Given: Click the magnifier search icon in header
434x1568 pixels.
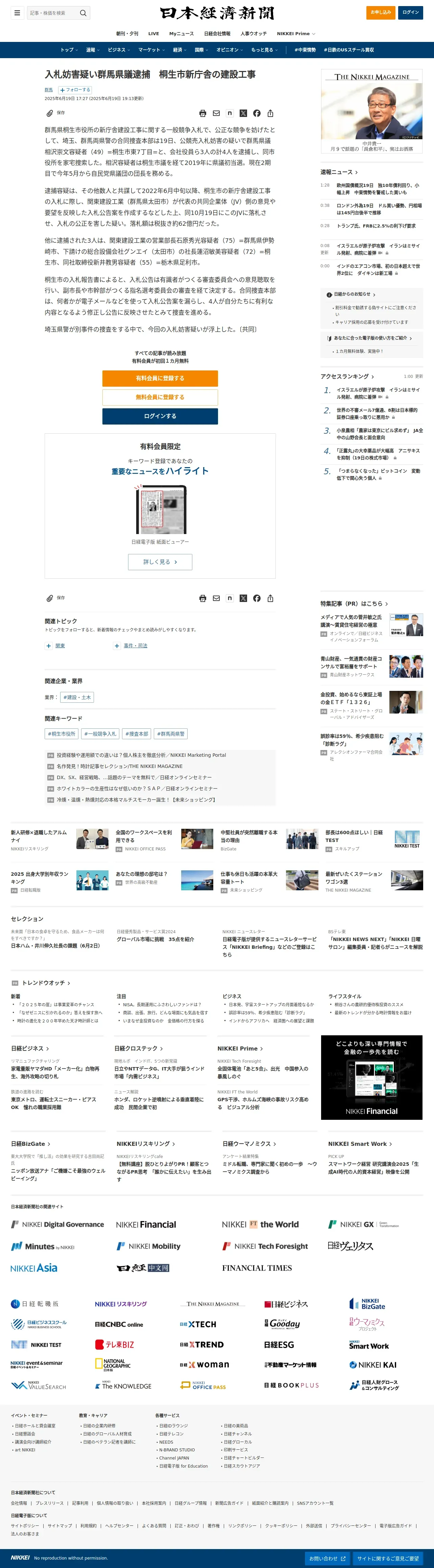Looking at the screenshot, I should (x=83, y=13).
